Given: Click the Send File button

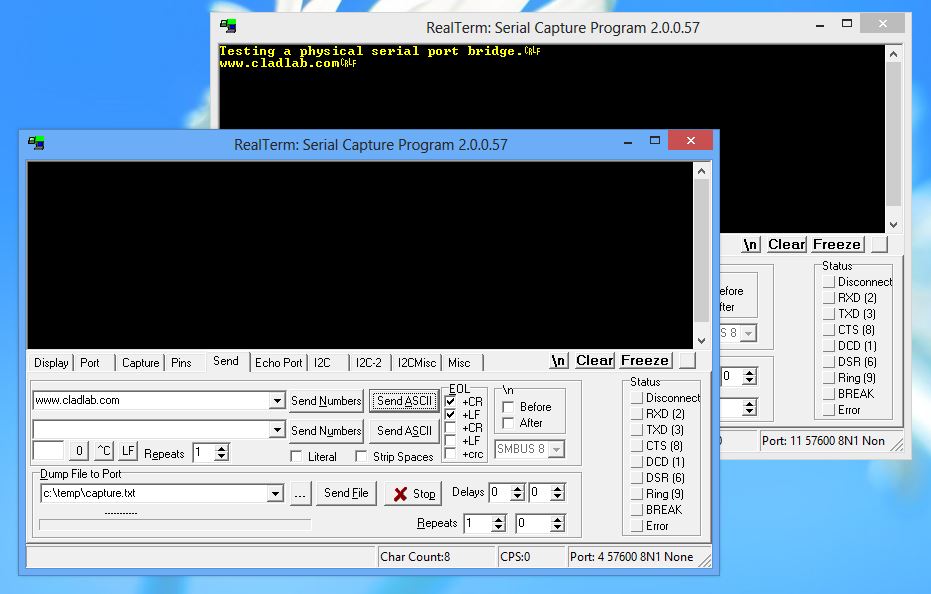Looking at the screenshot, I should tap(346, 493).
